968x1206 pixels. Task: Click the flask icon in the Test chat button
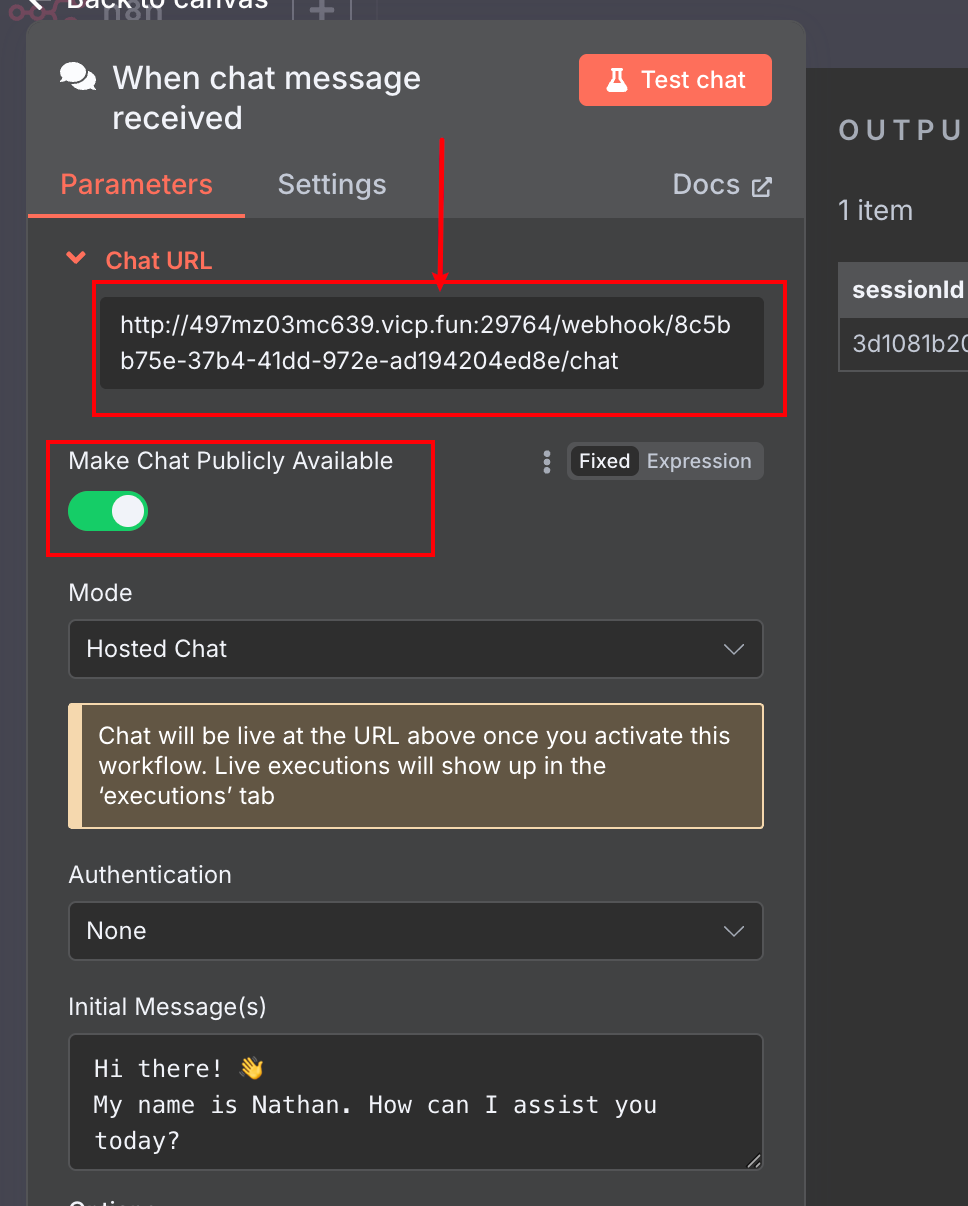[x=616, y=80]
